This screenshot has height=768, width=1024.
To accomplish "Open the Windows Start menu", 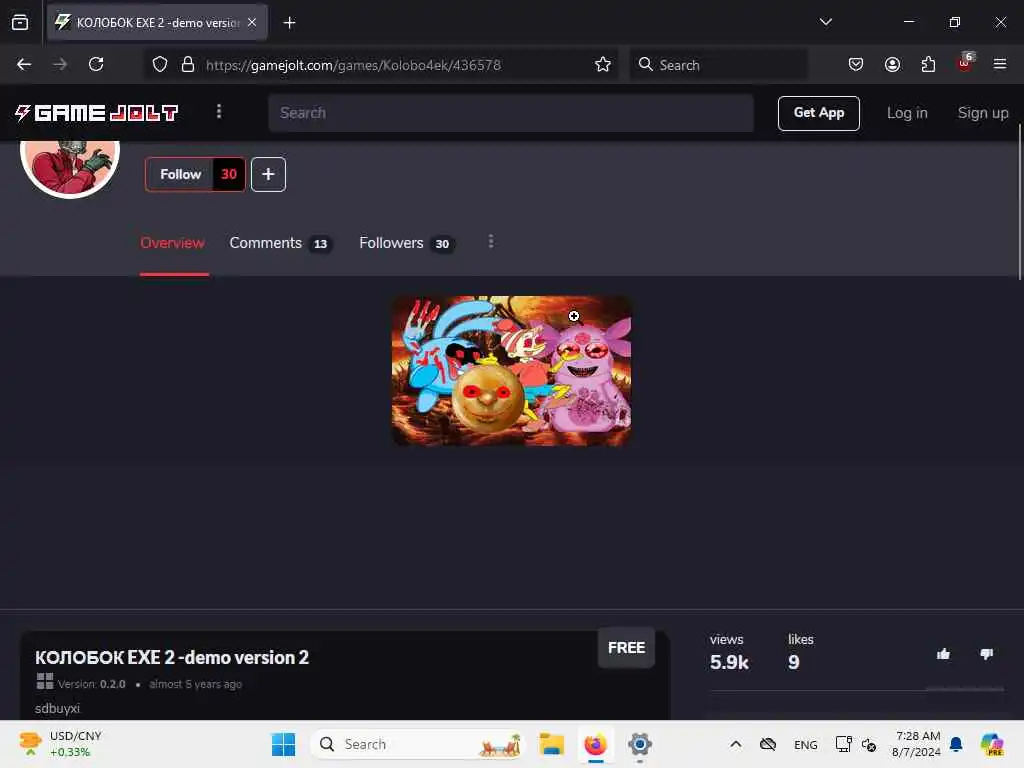I will click(283, 744).
